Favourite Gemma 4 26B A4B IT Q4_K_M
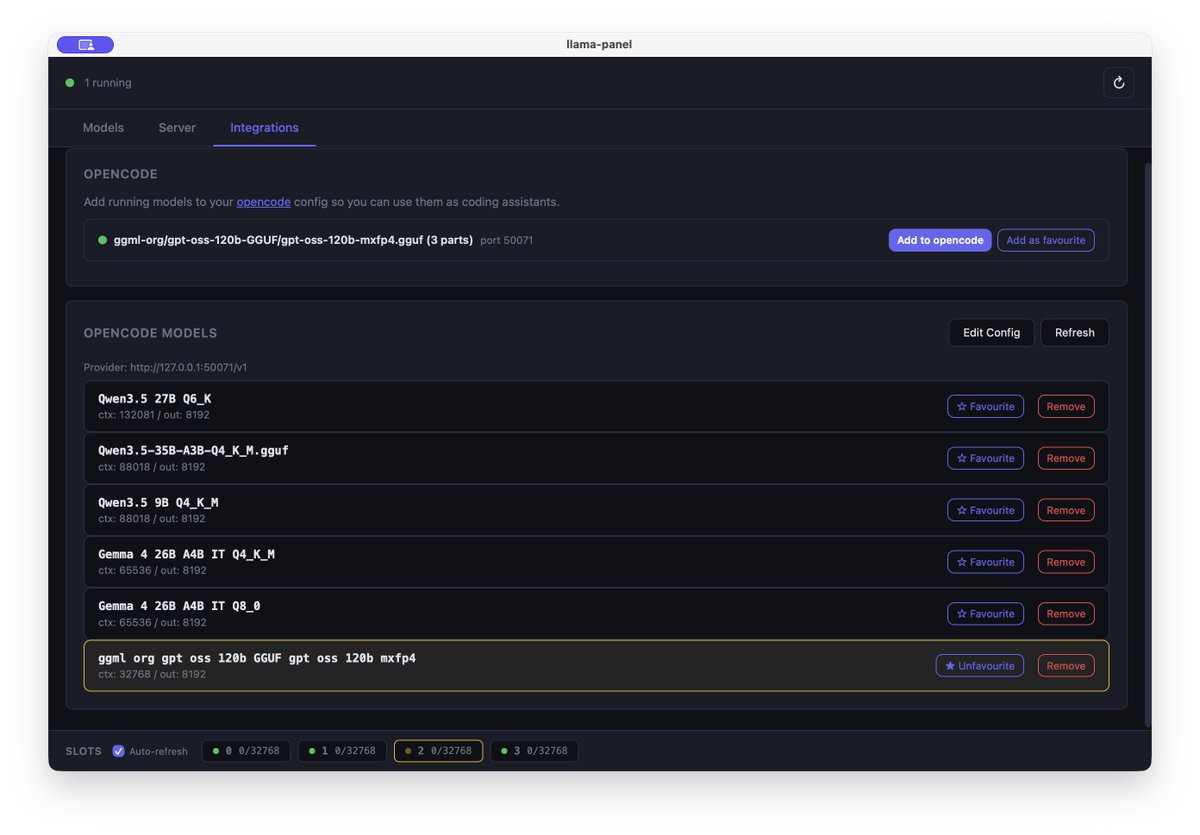This screenshot has height=835, width=1200. [986, 562]
